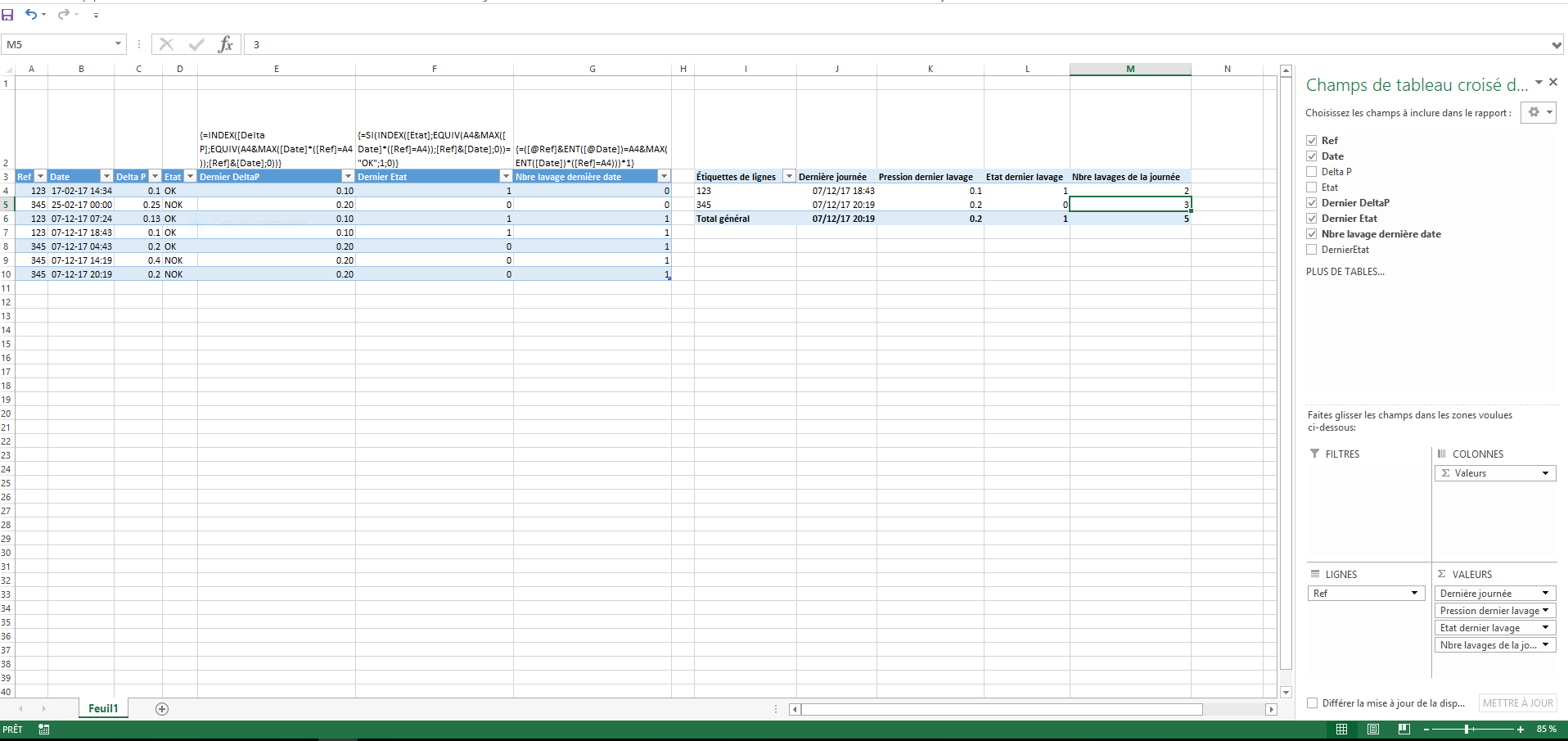Open the Valeurs item in COLONNES area
The width and height of the screenshot is (1568, 741).
click(1495, 473)
